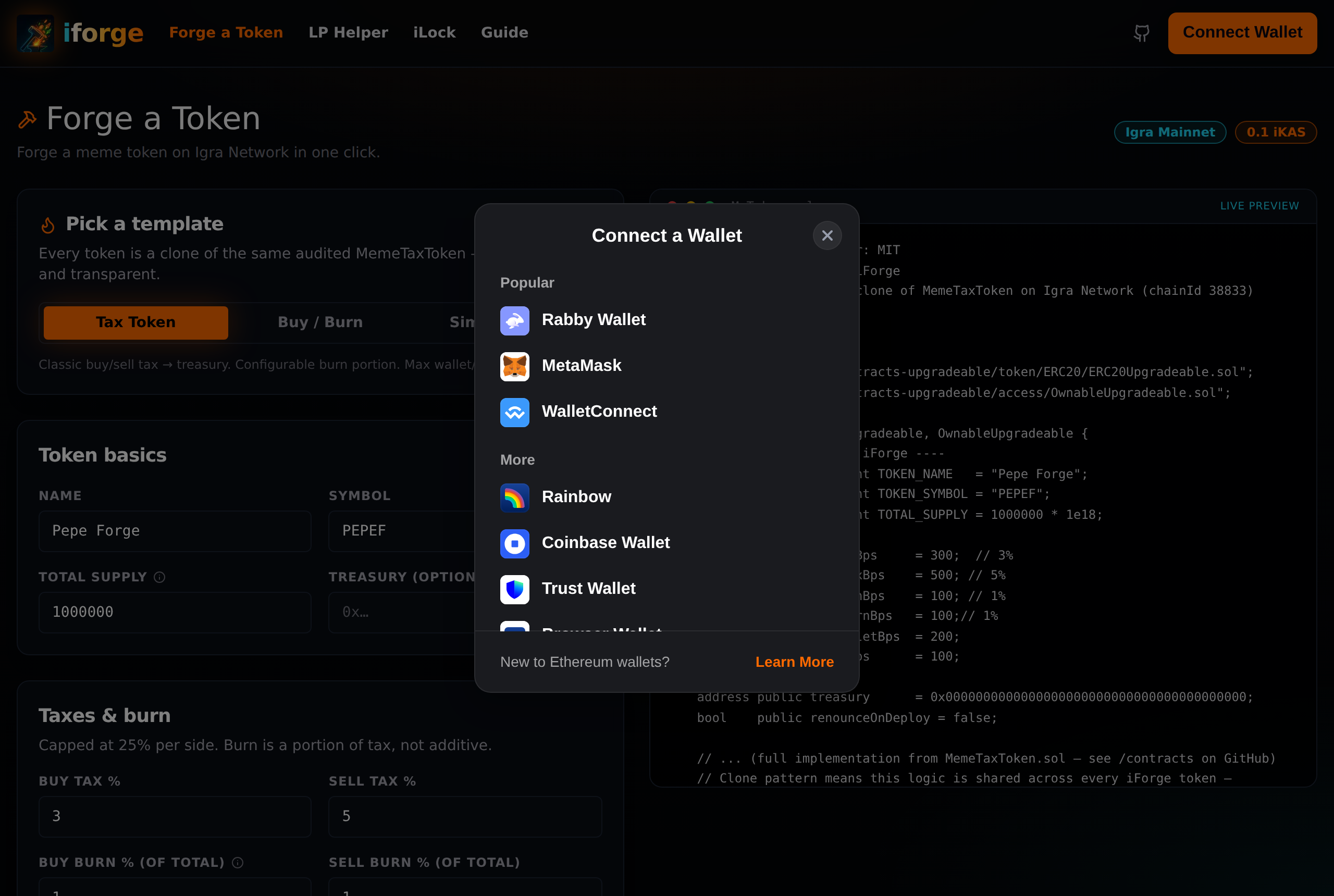
Task: Click the Igra Mainnet network badge
Action: pos(1169,132)
